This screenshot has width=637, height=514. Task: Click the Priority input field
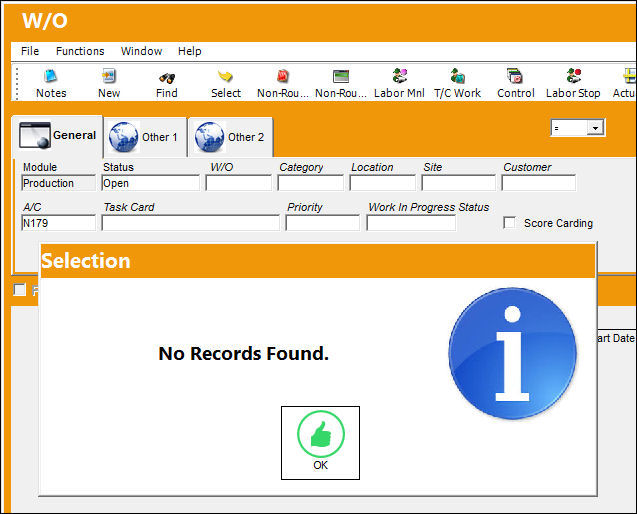point(323,223)
